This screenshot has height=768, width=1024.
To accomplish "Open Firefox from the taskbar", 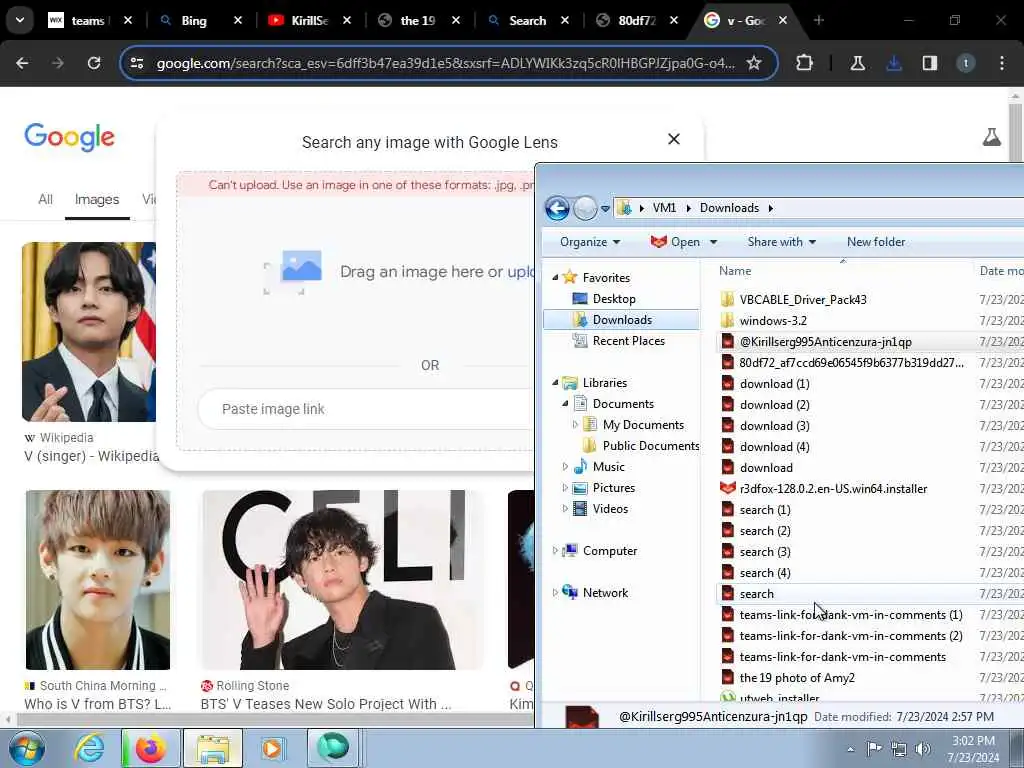I will click(x=150, y=748).
